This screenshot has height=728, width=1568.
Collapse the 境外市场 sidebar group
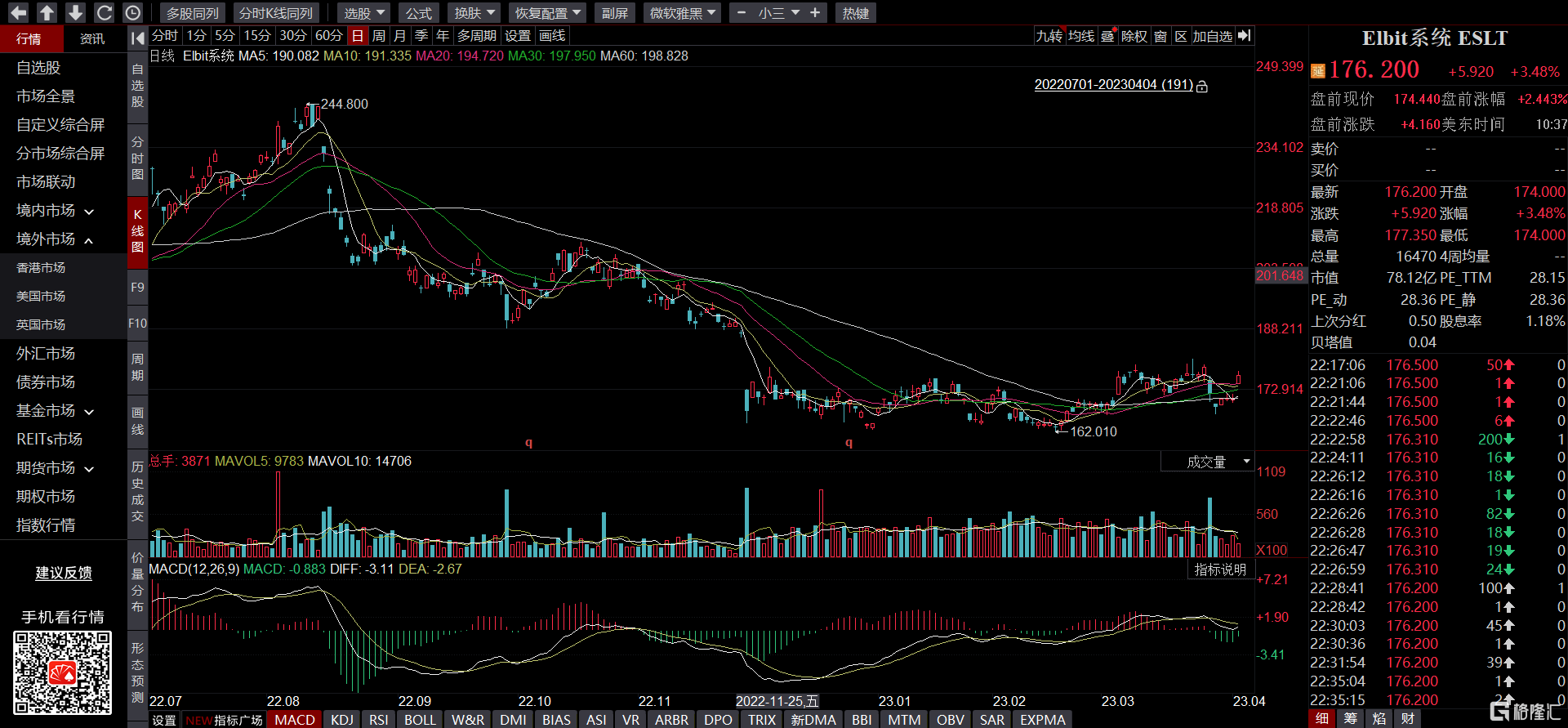tap(55, 239)
